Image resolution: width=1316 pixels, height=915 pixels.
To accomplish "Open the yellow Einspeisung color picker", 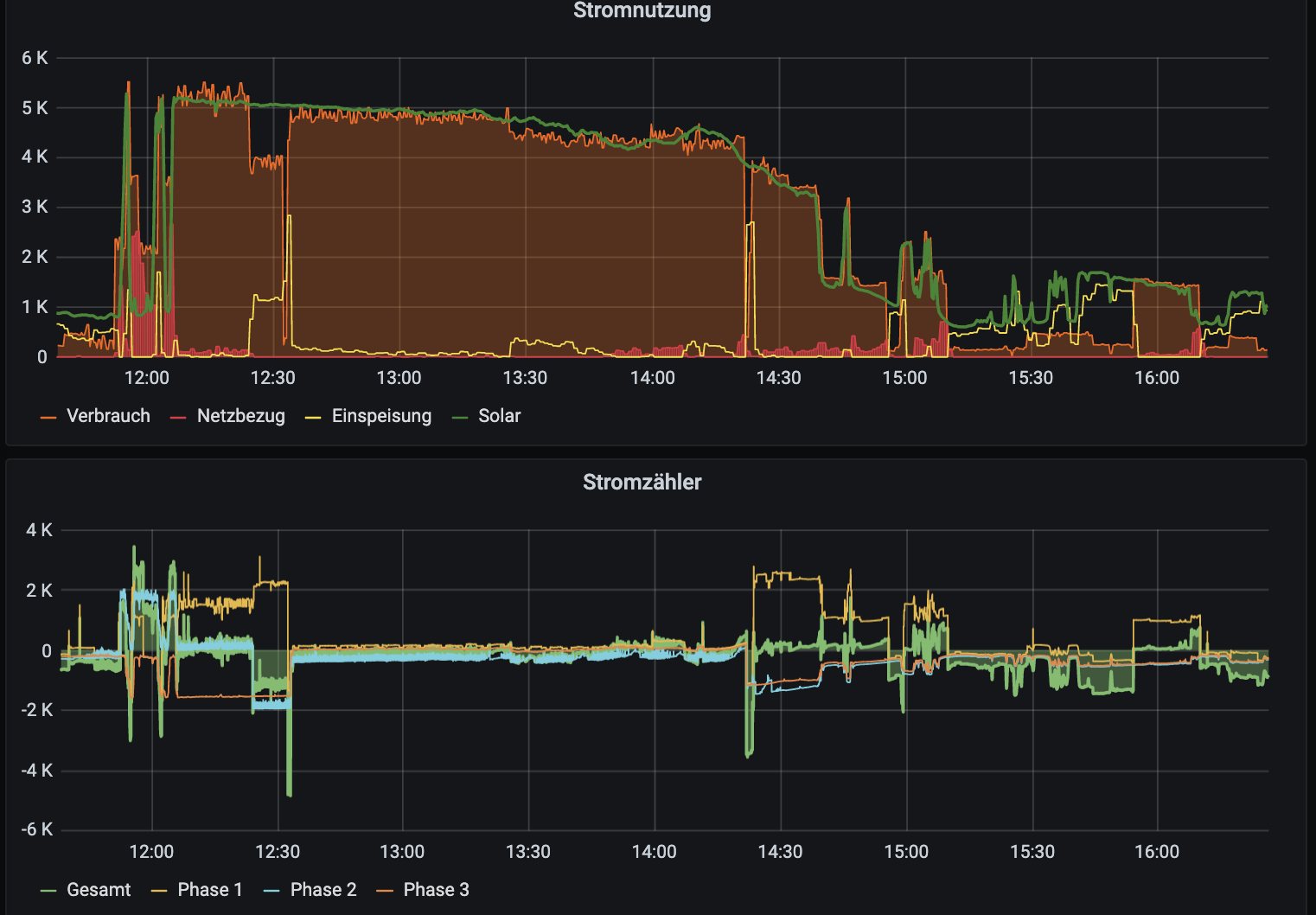I will point(313,418).
